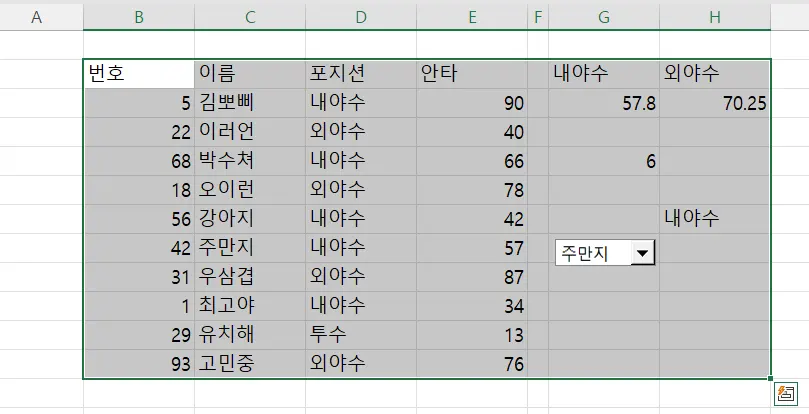Select column B header

pyautogui.click(x=139, y=17)
